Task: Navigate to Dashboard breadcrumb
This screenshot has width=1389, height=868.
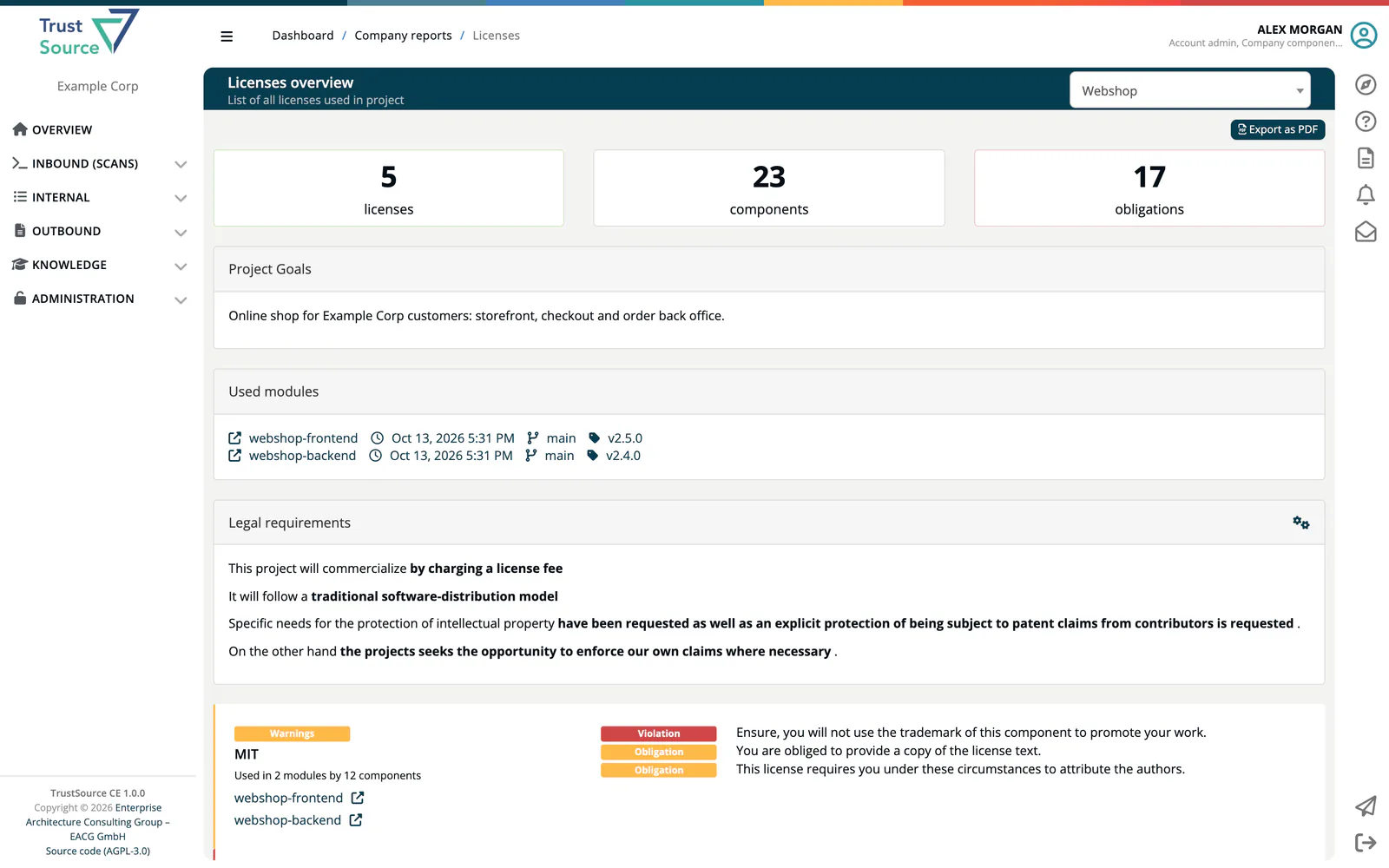Action: [303, 36]
